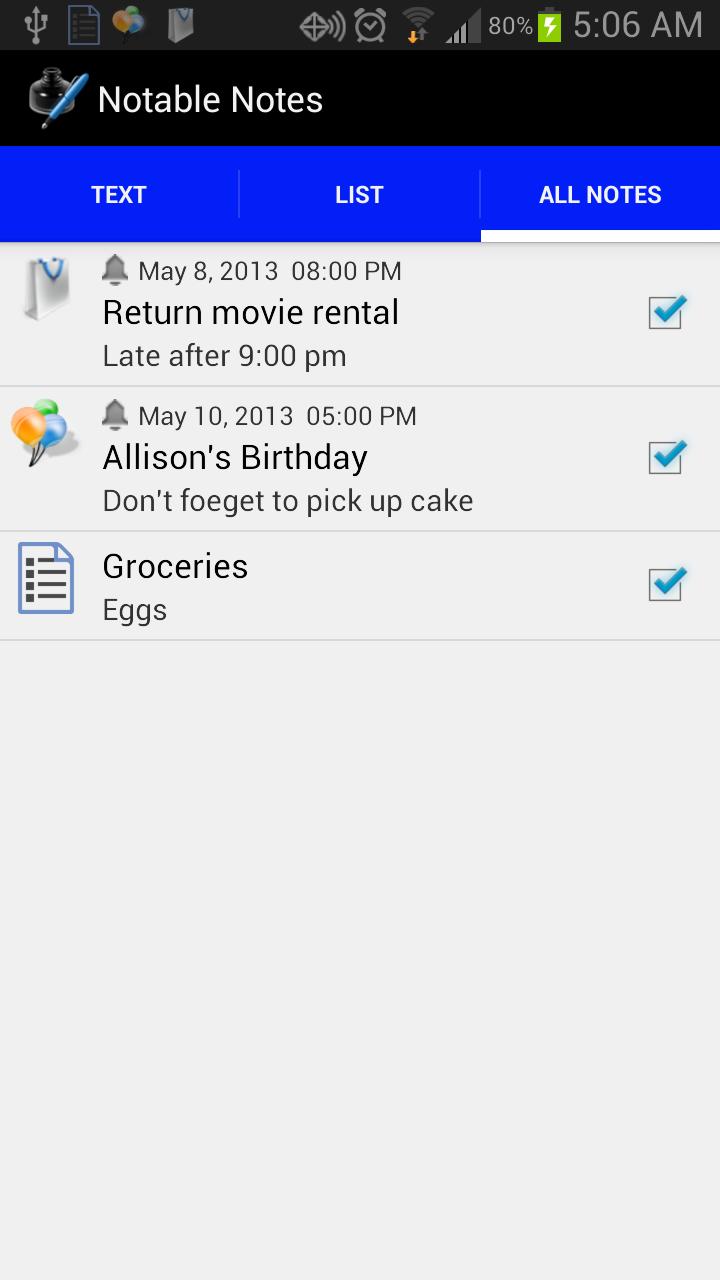The image size is (720, 1280).
Task: Toggle the Groceries note checkbox
Action: click(x=665, y=584)
